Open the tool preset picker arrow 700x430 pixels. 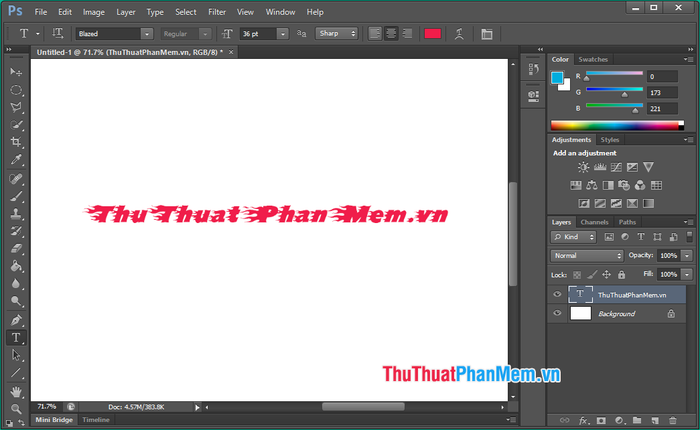[x=38, y=34]
